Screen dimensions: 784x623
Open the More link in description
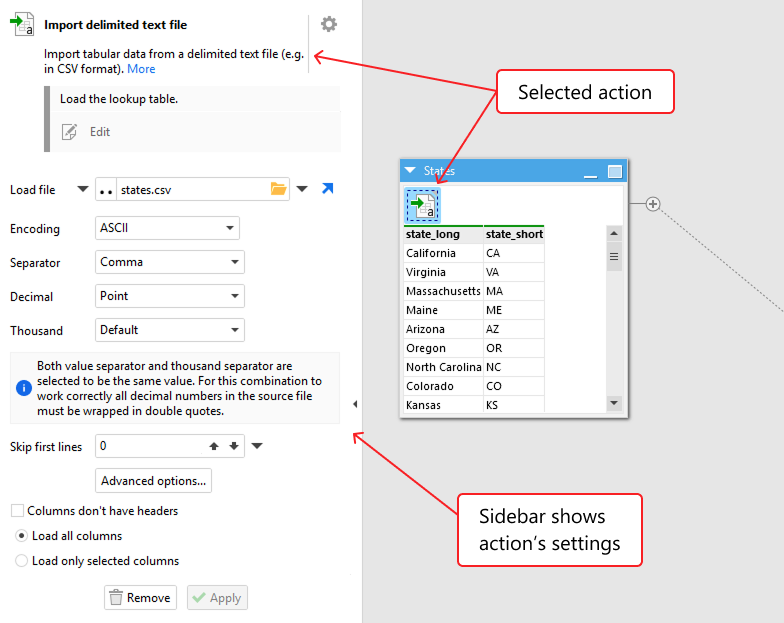tap(141, 69)
